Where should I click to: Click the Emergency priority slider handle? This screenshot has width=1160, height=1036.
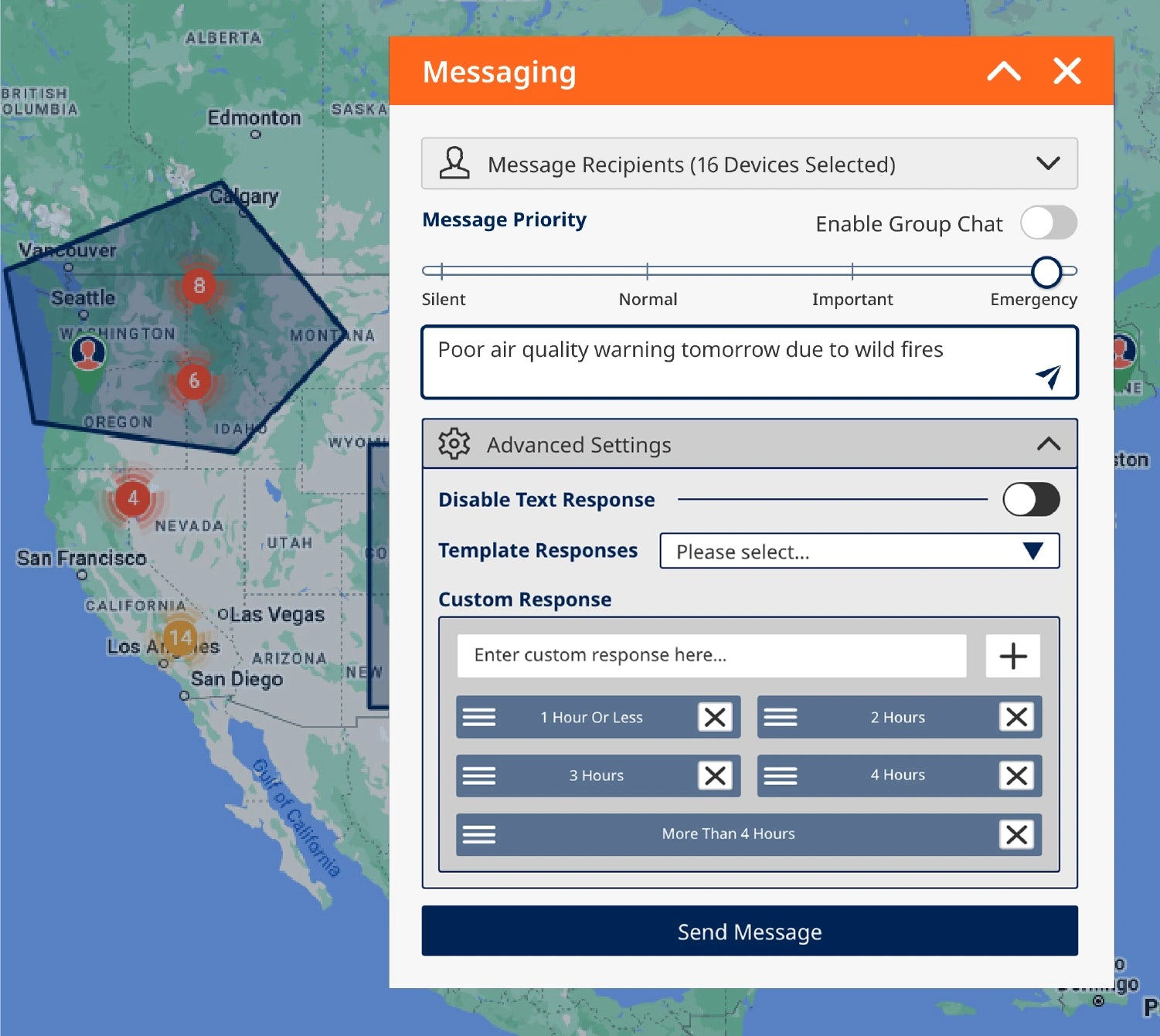pos(1046,272)
